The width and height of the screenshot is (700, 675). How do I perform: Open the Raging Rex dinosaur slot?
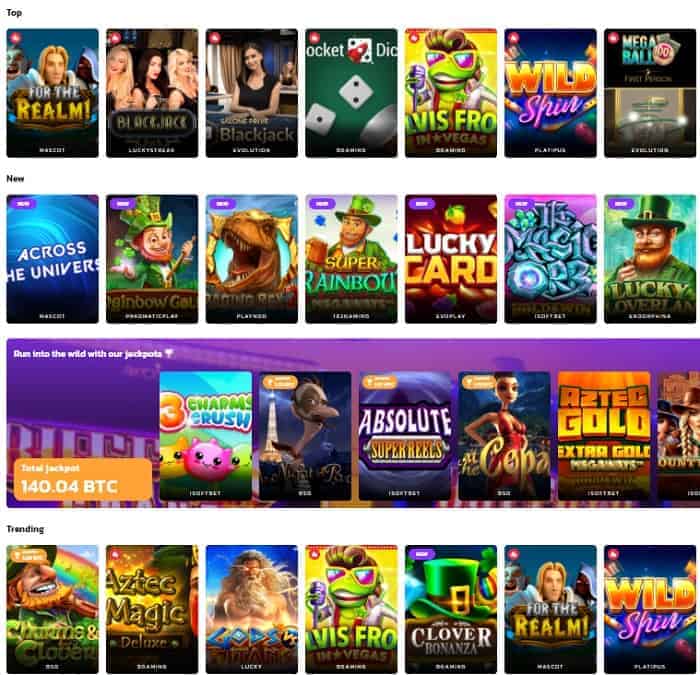click(x=252, y=259)
